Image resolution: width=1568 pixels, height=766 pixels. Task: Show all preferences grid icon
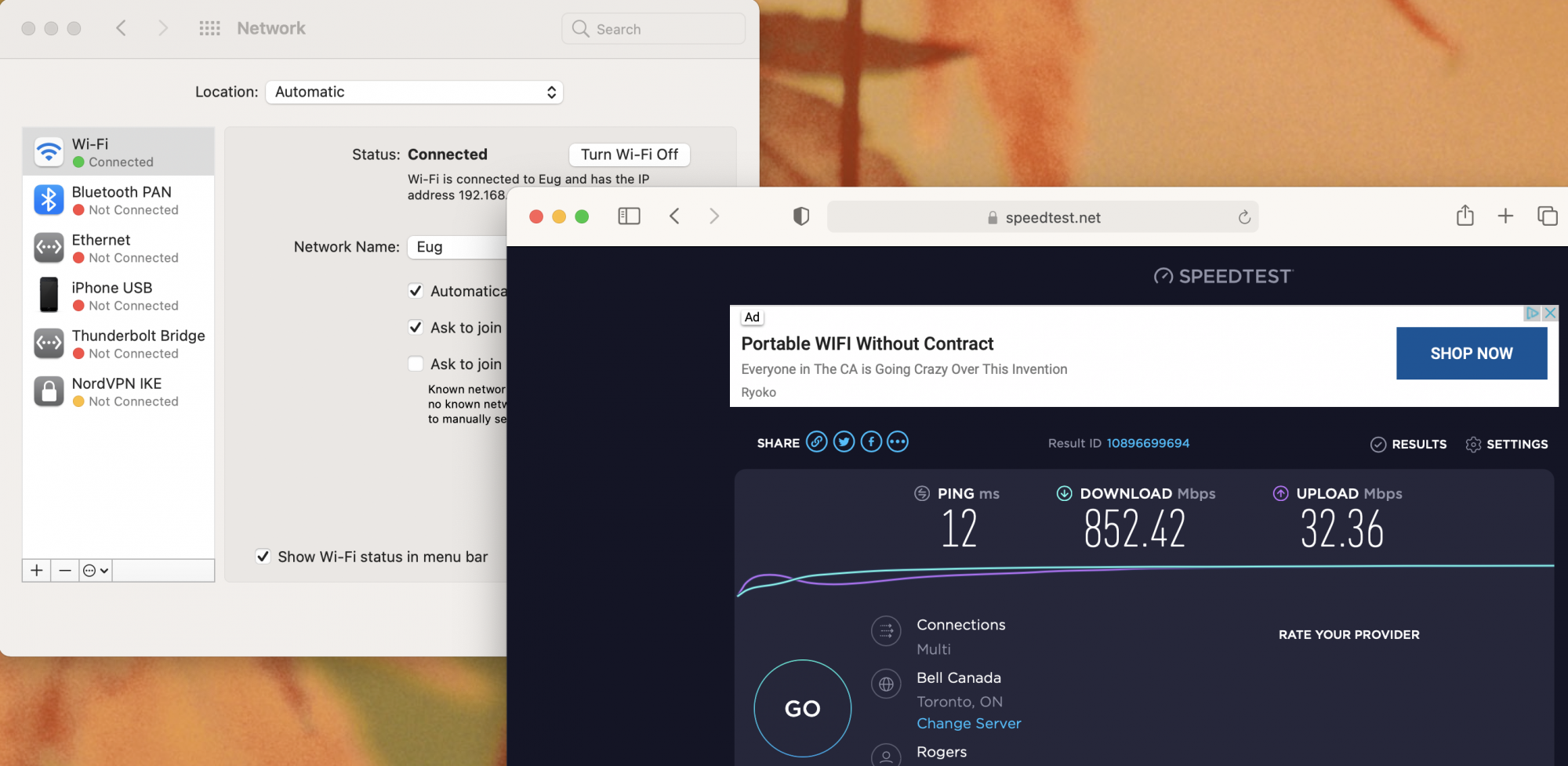click(x=209, y=28)
